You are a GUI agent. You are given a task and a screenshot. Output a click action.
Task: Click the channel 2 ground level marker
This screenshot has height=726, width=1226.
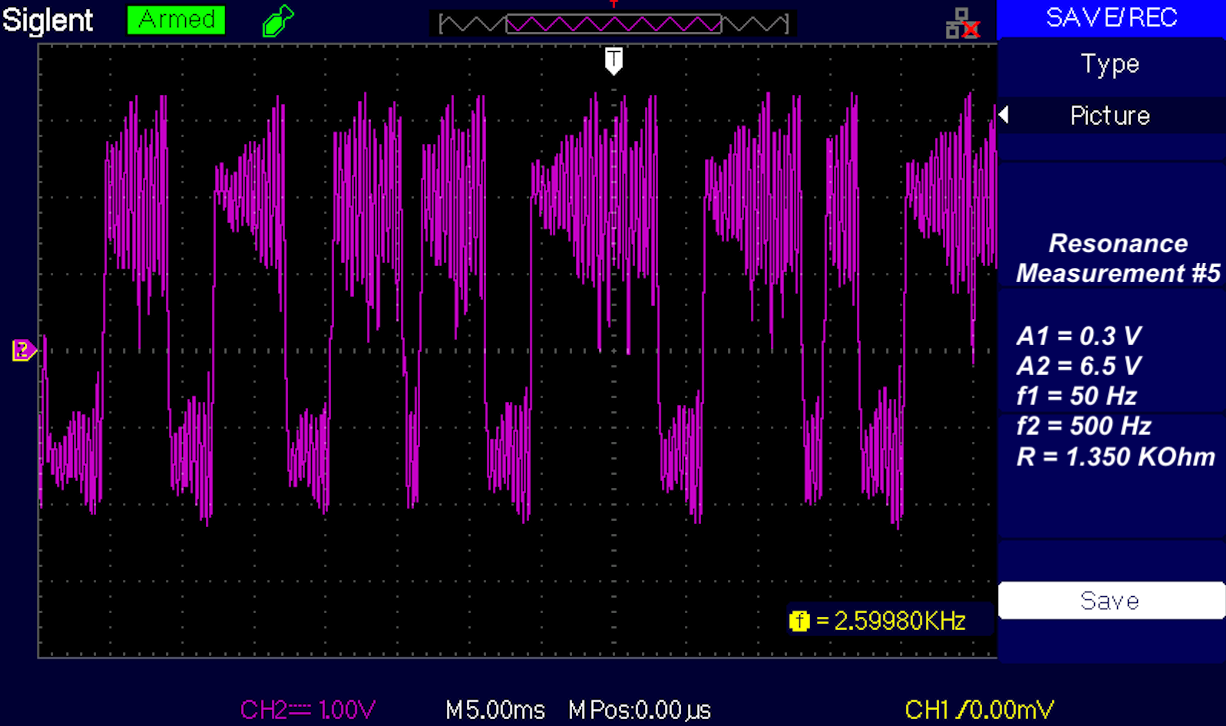(24, 350)
